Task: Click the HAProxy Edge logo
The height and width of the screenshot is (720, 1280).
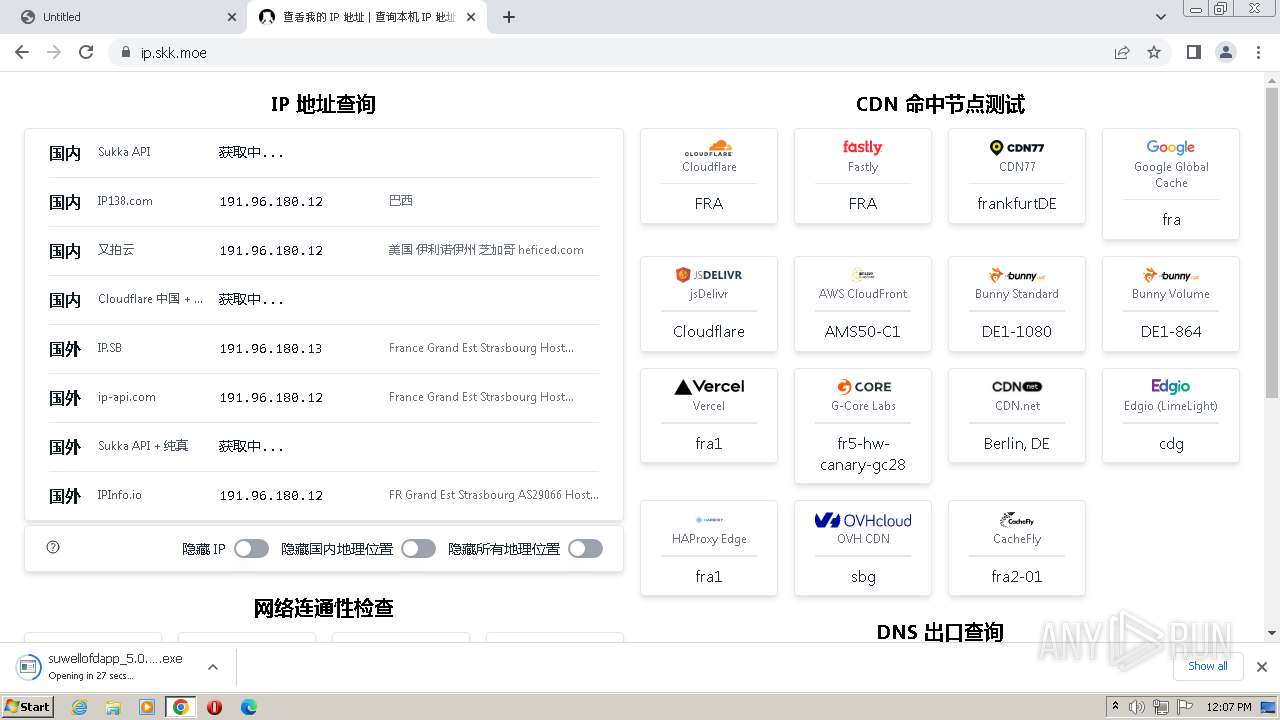Action: point(709,520)
